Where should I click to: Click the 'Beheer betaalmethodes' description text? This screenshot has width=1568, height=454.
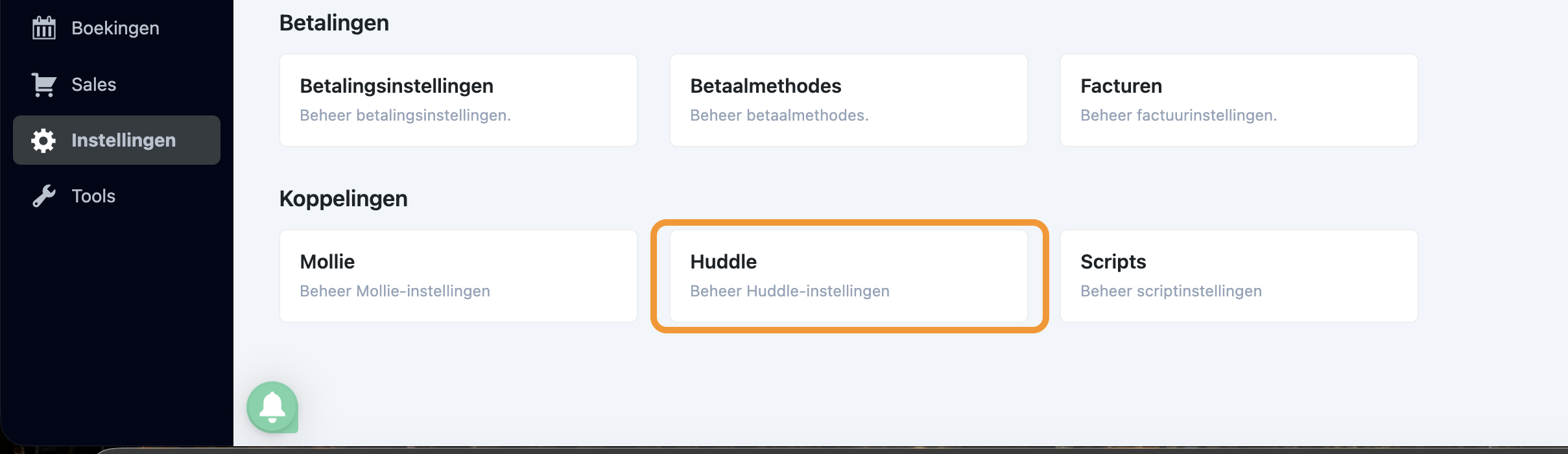click(x=779, y=115)
